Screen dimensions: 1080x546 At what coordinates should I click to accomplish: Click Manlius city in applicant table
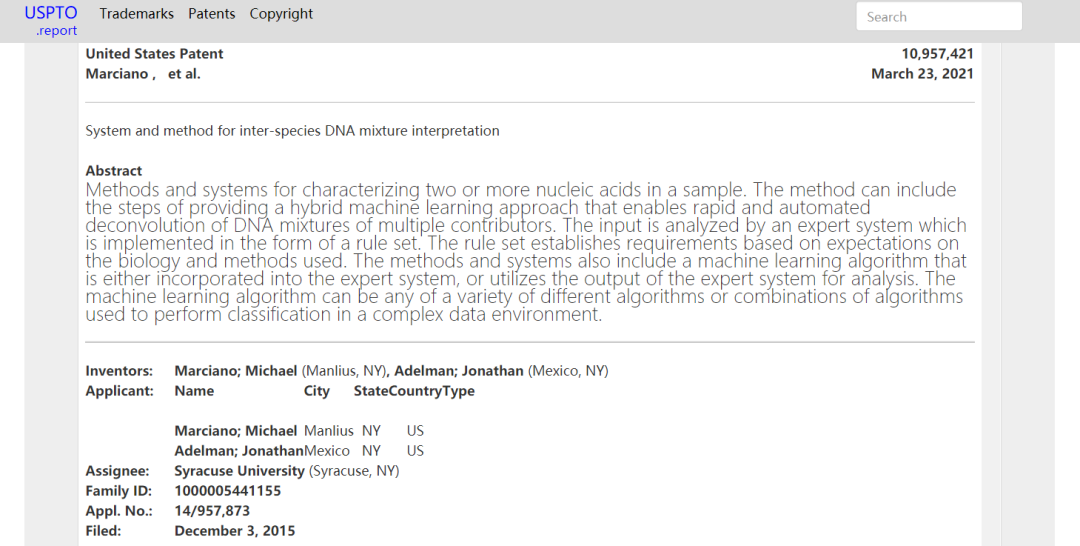click(329, 431)
